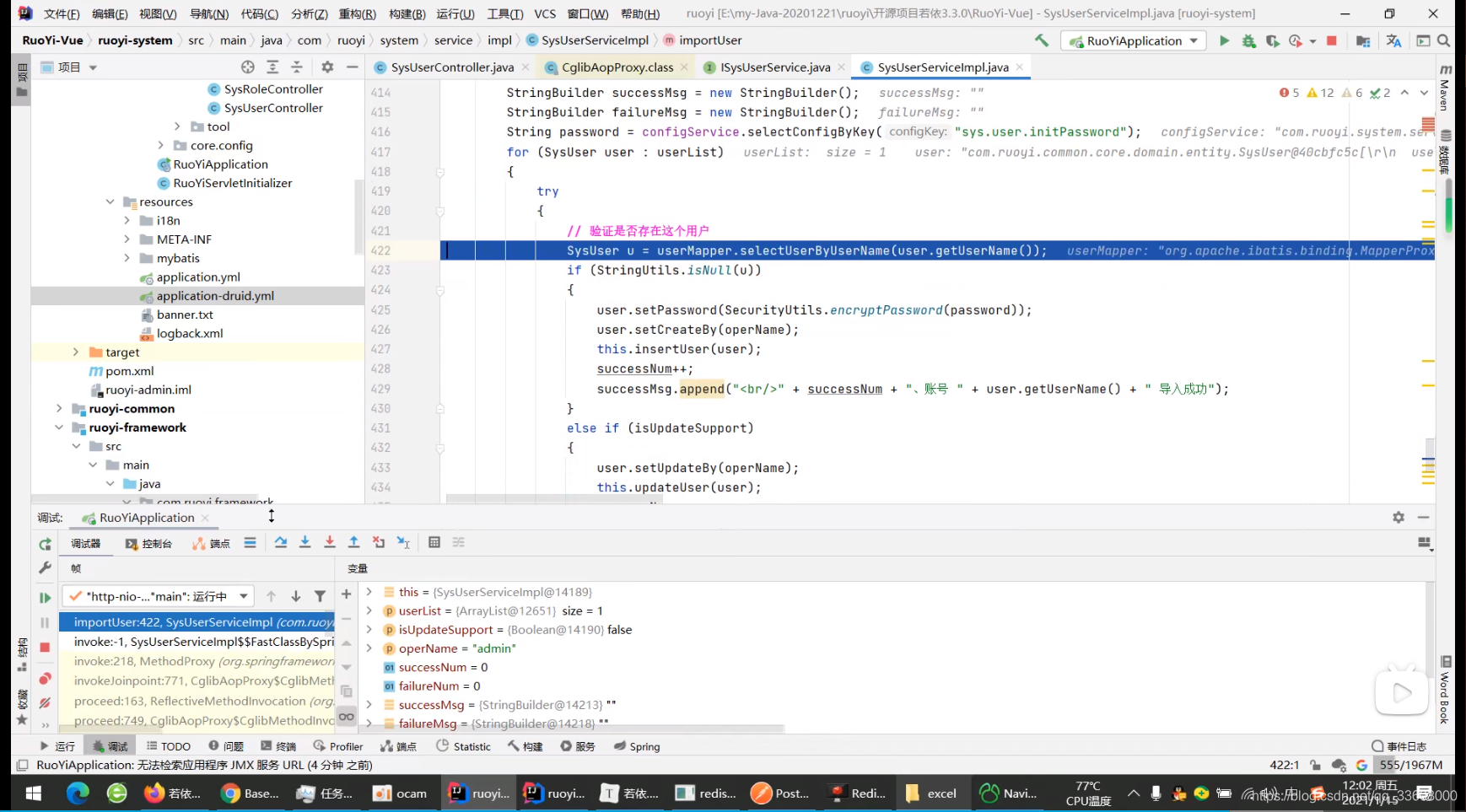Run the RuoYiApplication configuration
The width and height of the screenshot is (1466, 812).
click(x=1224, y=40)
